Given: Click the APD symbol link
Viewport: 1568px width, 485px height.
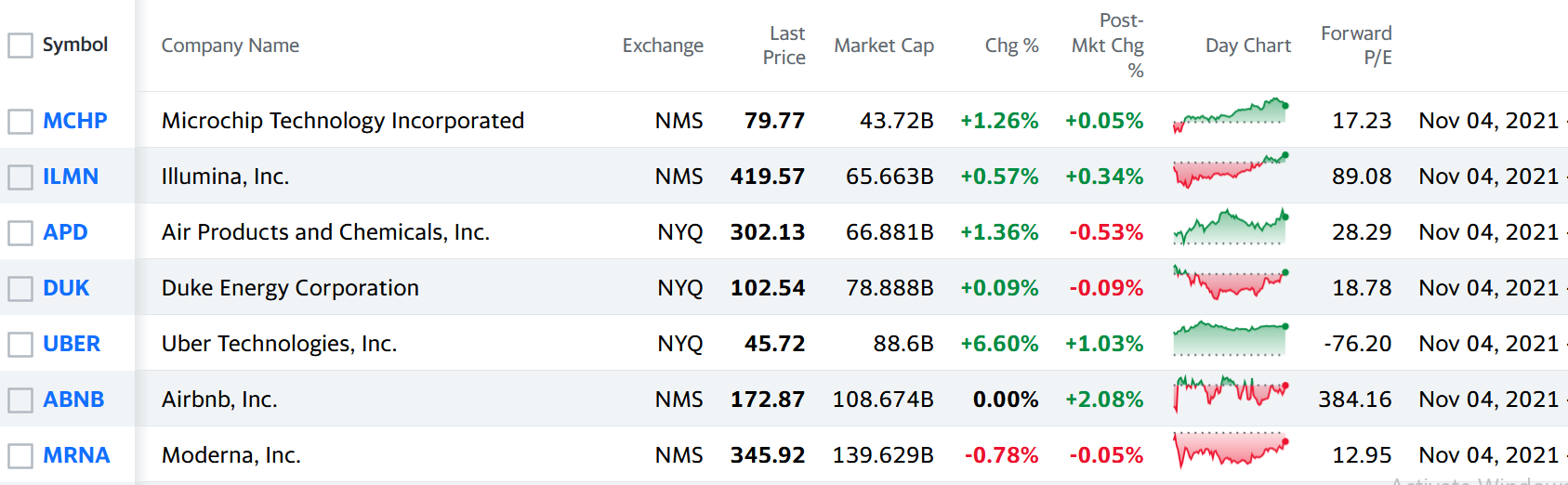Looking at the screenshot, I should pos(65,232).
